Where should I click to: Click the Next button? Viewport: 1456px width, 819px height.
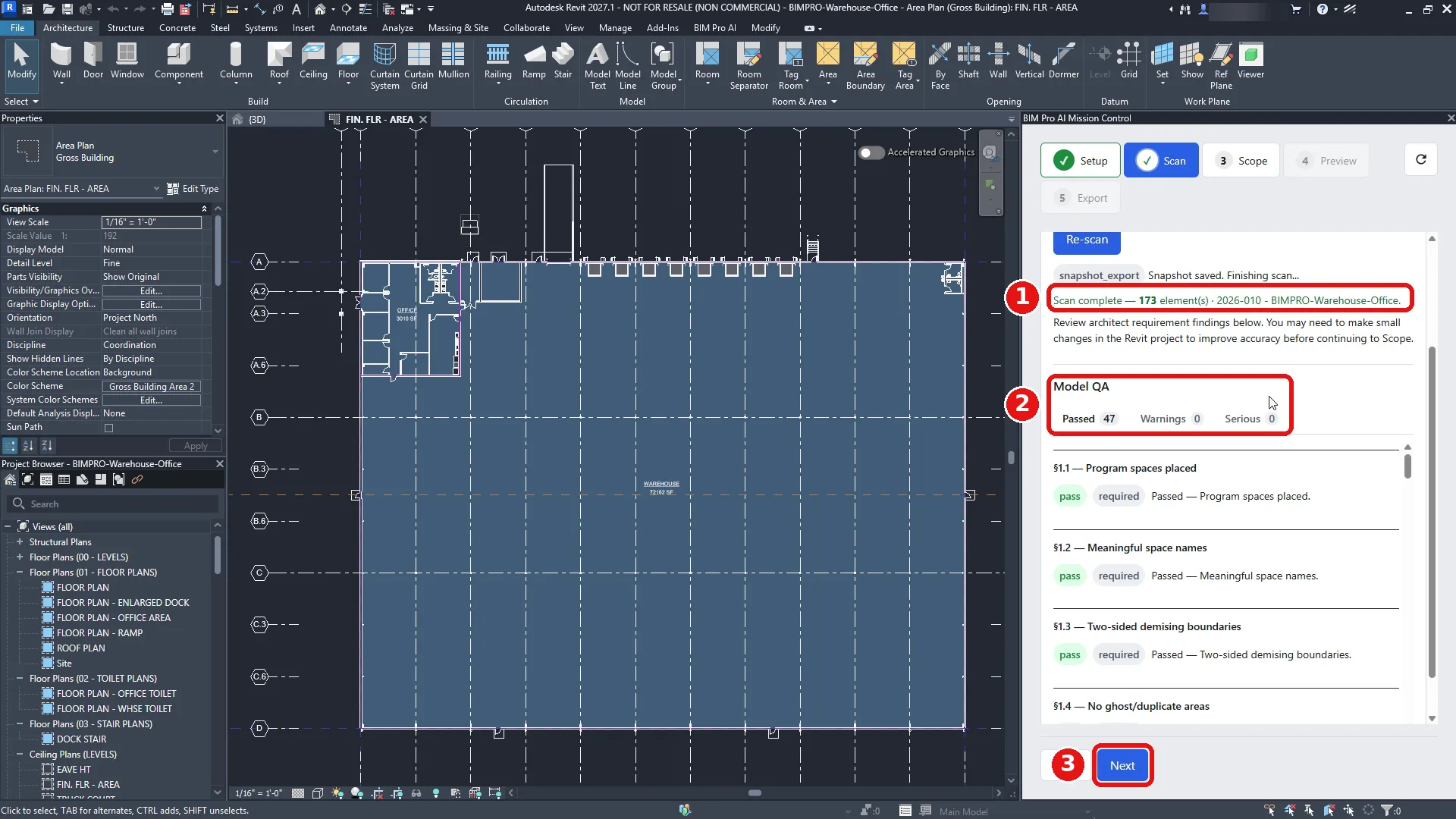(1122, 766)
